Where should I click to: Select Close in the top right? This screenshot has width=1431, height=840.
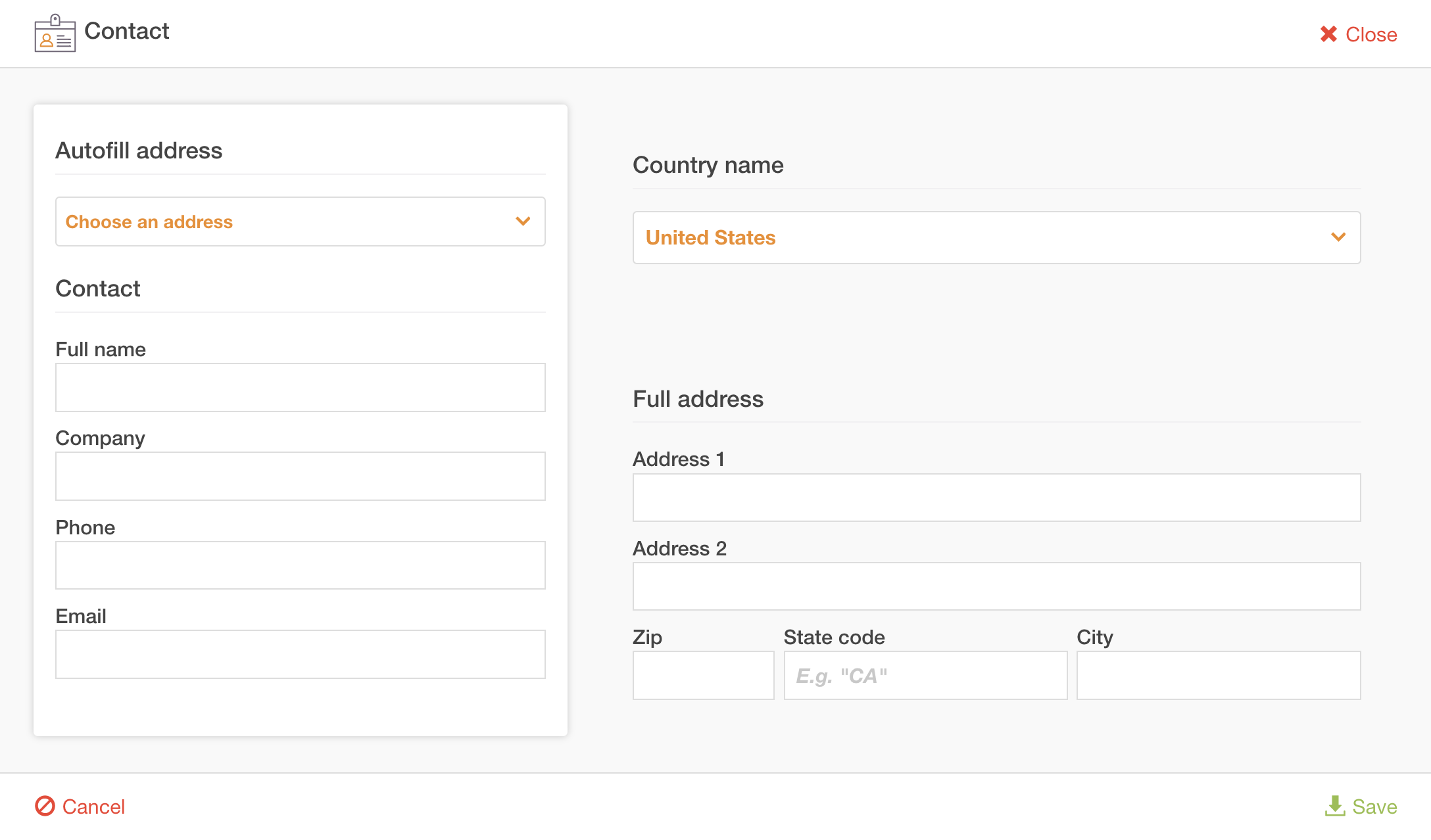coord(1372,34)
